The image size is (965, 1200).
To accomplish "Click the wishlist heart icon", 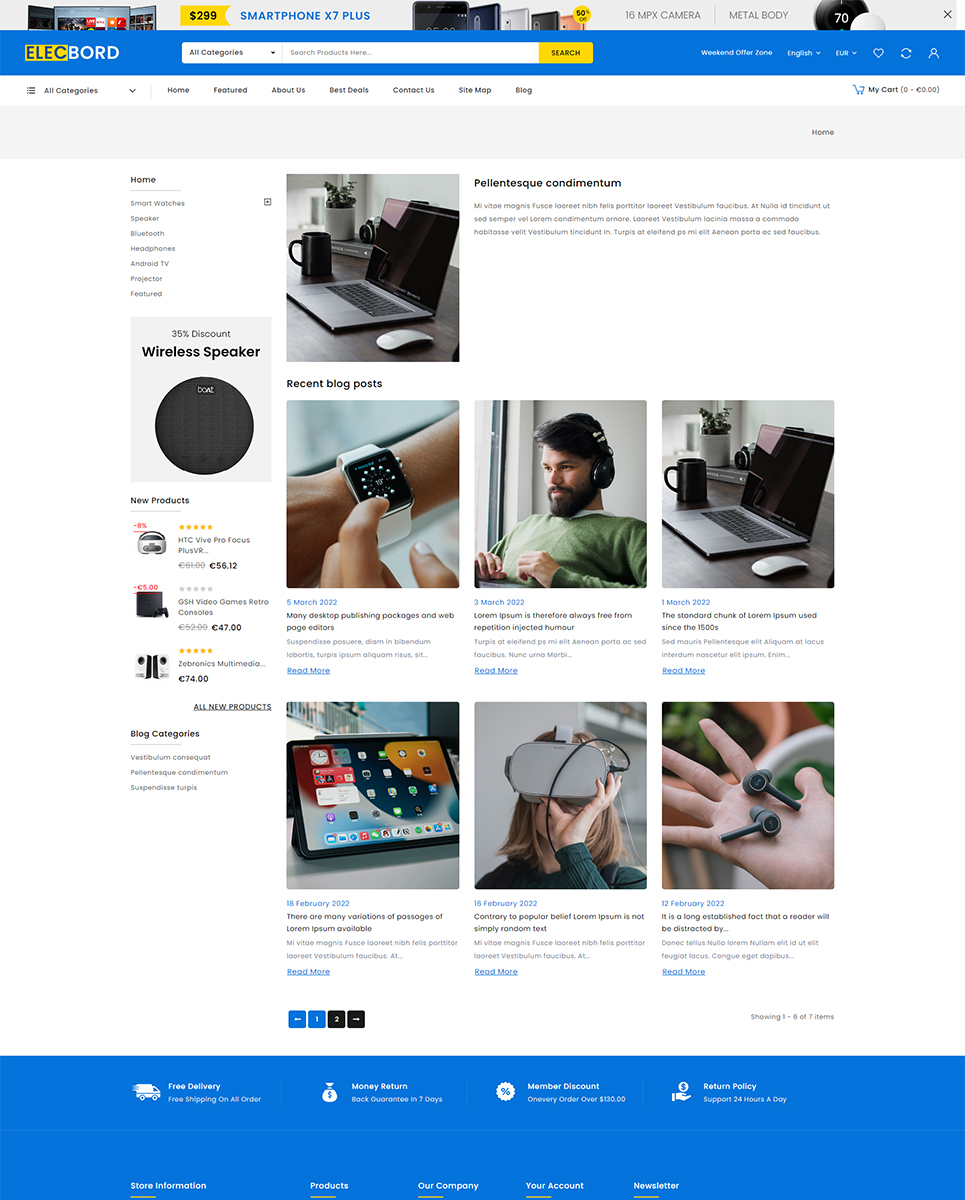I will pos(878,53).
